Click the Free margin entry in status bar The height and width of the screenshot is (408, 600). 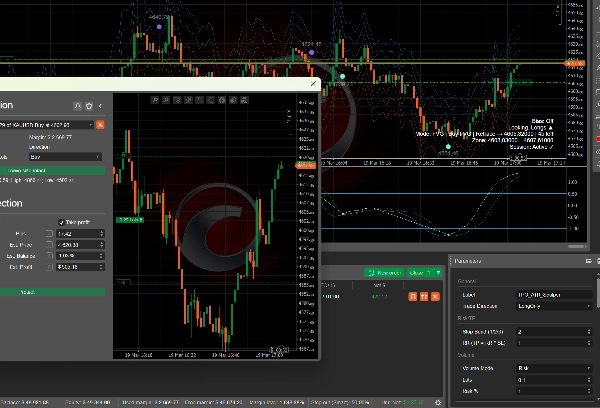[x=213, y=402]
